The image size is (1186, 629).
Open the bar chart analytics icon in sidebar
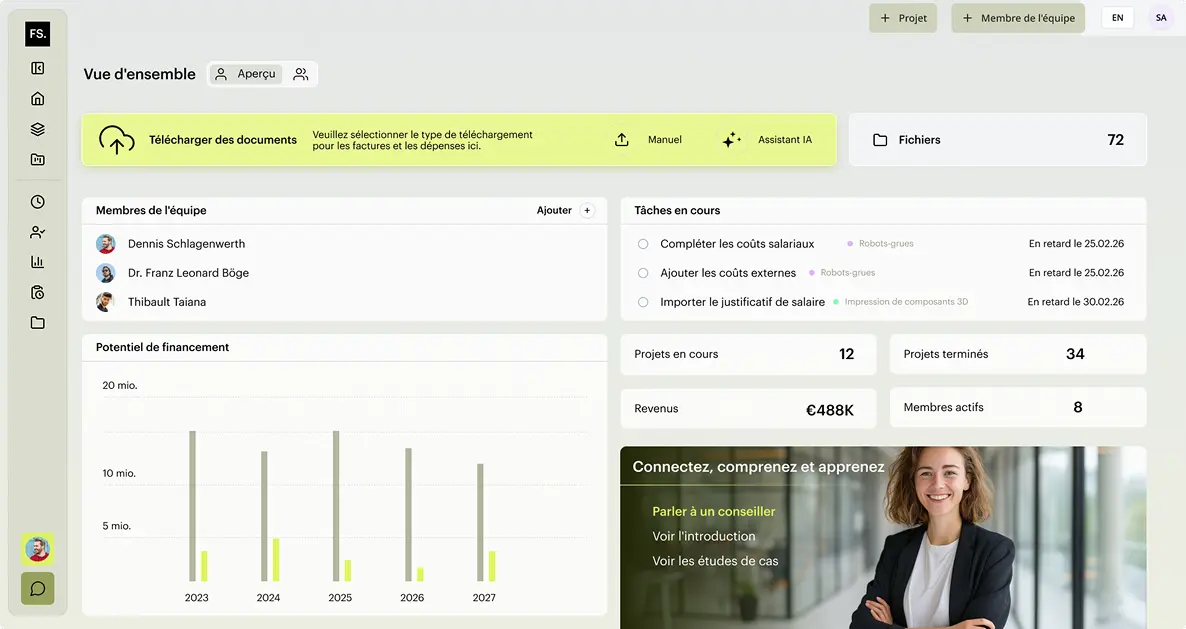tap(38, 262)
